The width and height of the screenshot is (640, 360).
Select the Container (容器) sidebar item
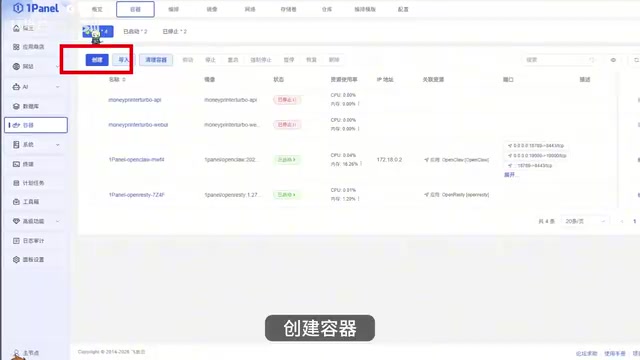point(36,125)
